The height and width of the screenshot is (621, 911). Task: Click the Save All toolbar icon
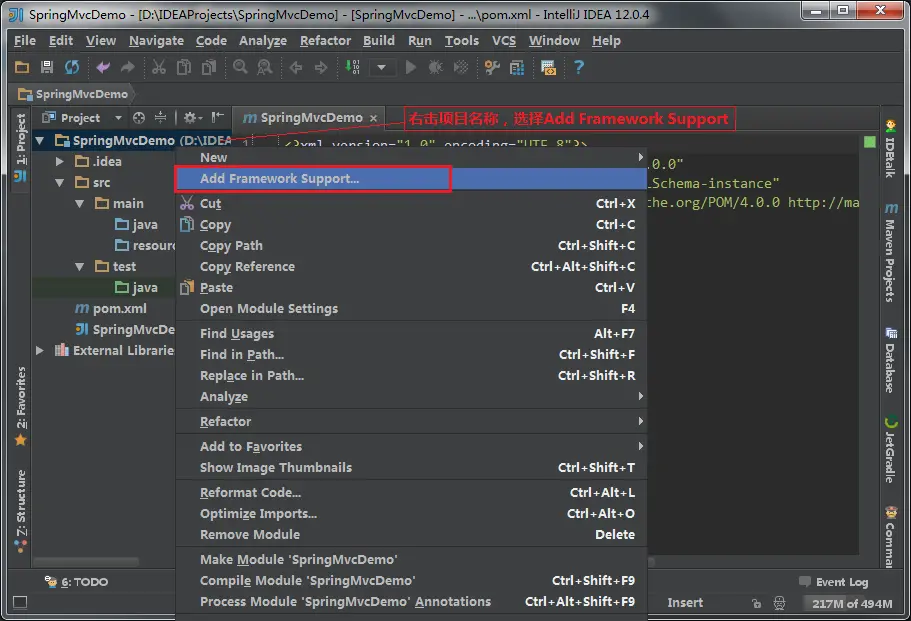click(47, 67)
